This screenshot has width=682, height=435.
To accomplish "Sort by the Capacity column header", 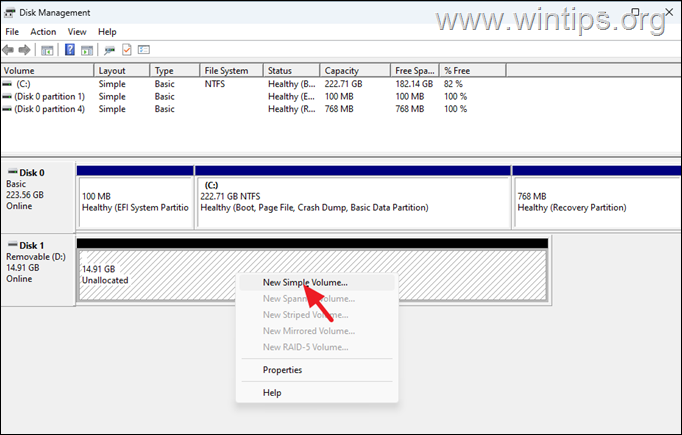I will [x=349, y=71].
